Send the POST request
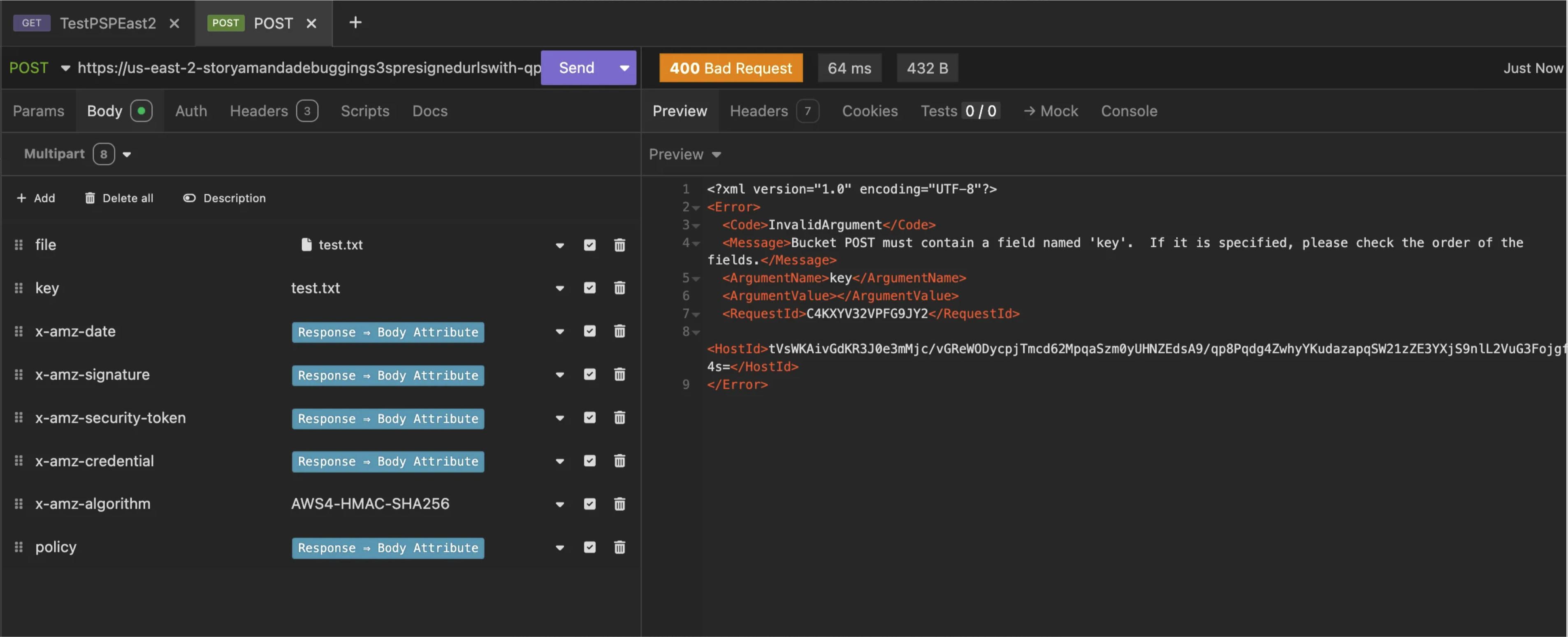Screen dimensions: 1568x637 pos(576,67)
